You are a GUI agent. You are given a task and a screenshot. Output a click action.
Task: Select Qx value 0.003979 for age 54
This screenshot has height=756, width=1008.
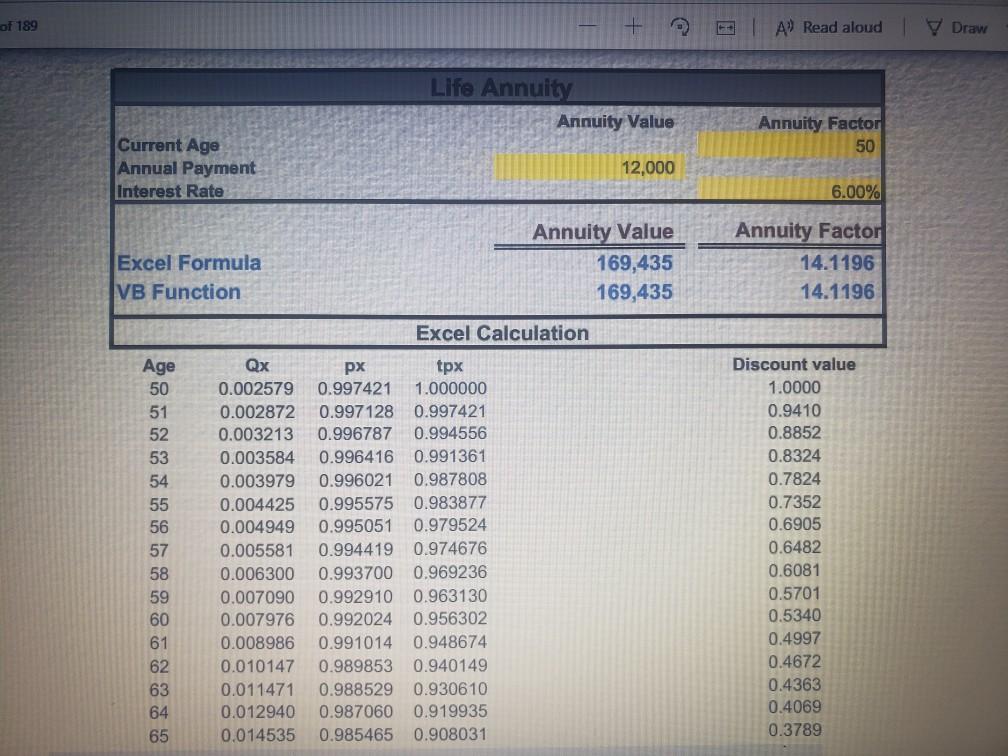click(257, 481)
